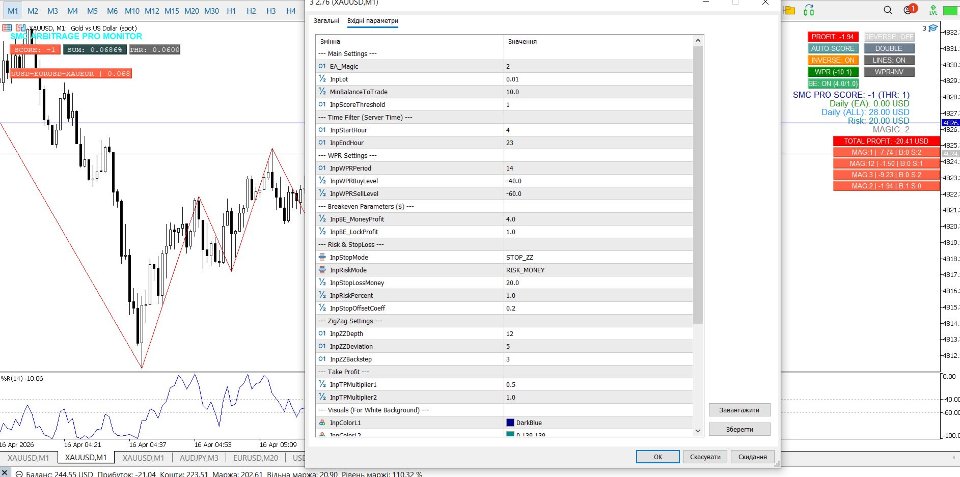Click the green LVL icon
The width and height of the screenshot is (960, 477).
pyautogui.click(x=932, y=10)
